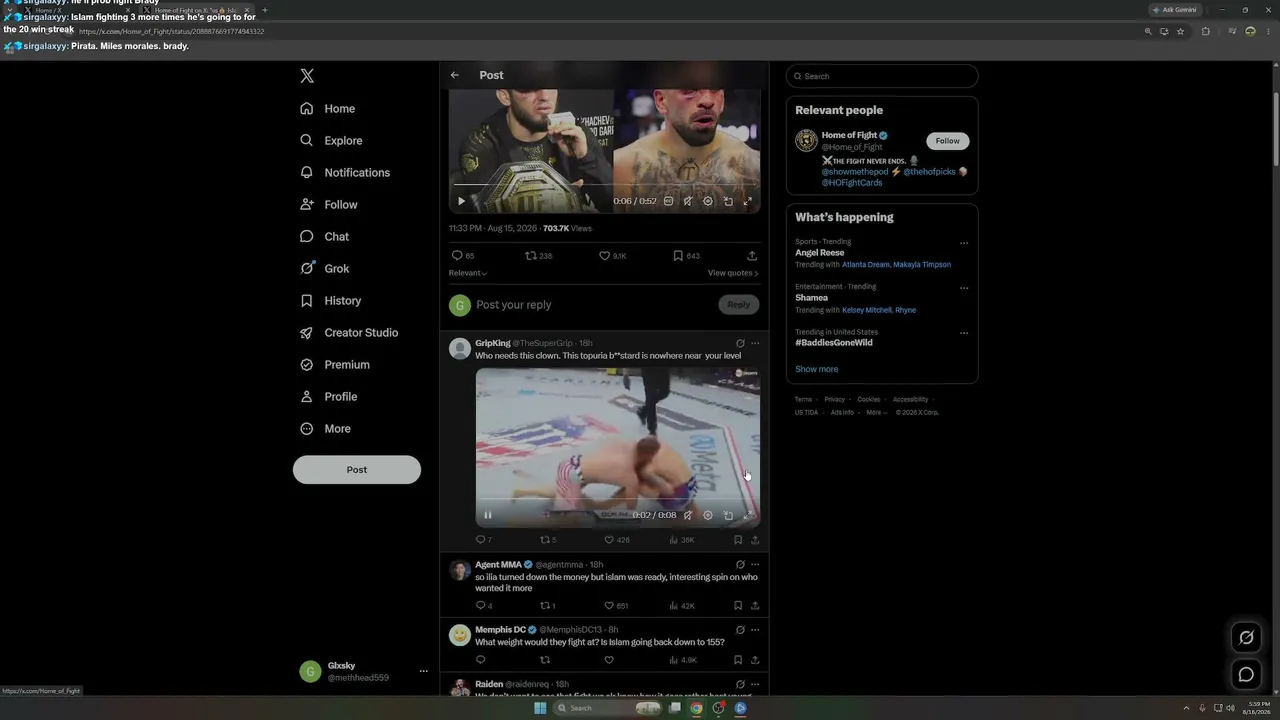This screenshot has height=720, width=1280.
Task: Click the Reply submit button
Action: tap(739, 305)
